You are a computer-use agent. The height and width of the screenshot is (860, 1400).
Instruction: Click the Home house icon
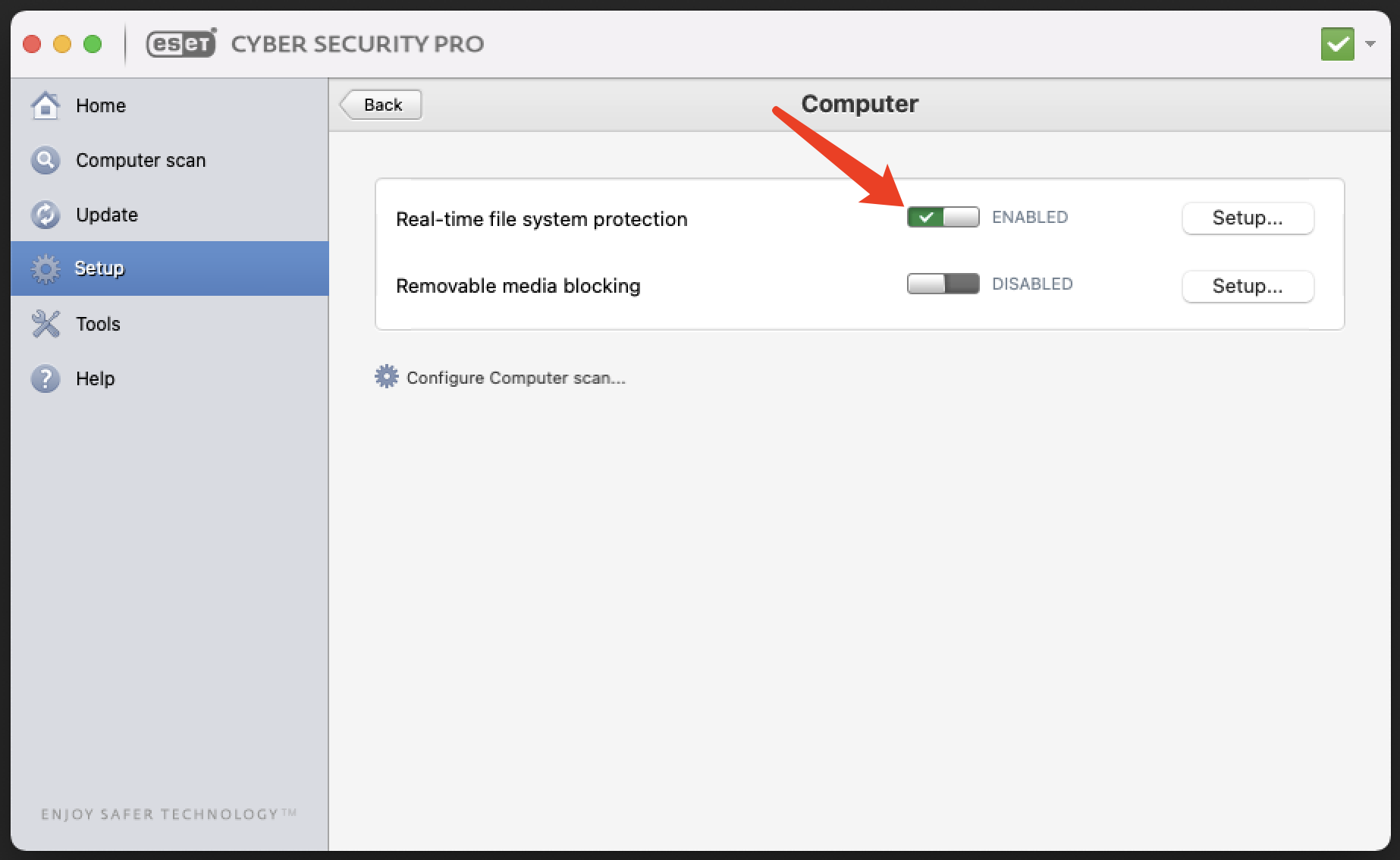click(46, 105)
